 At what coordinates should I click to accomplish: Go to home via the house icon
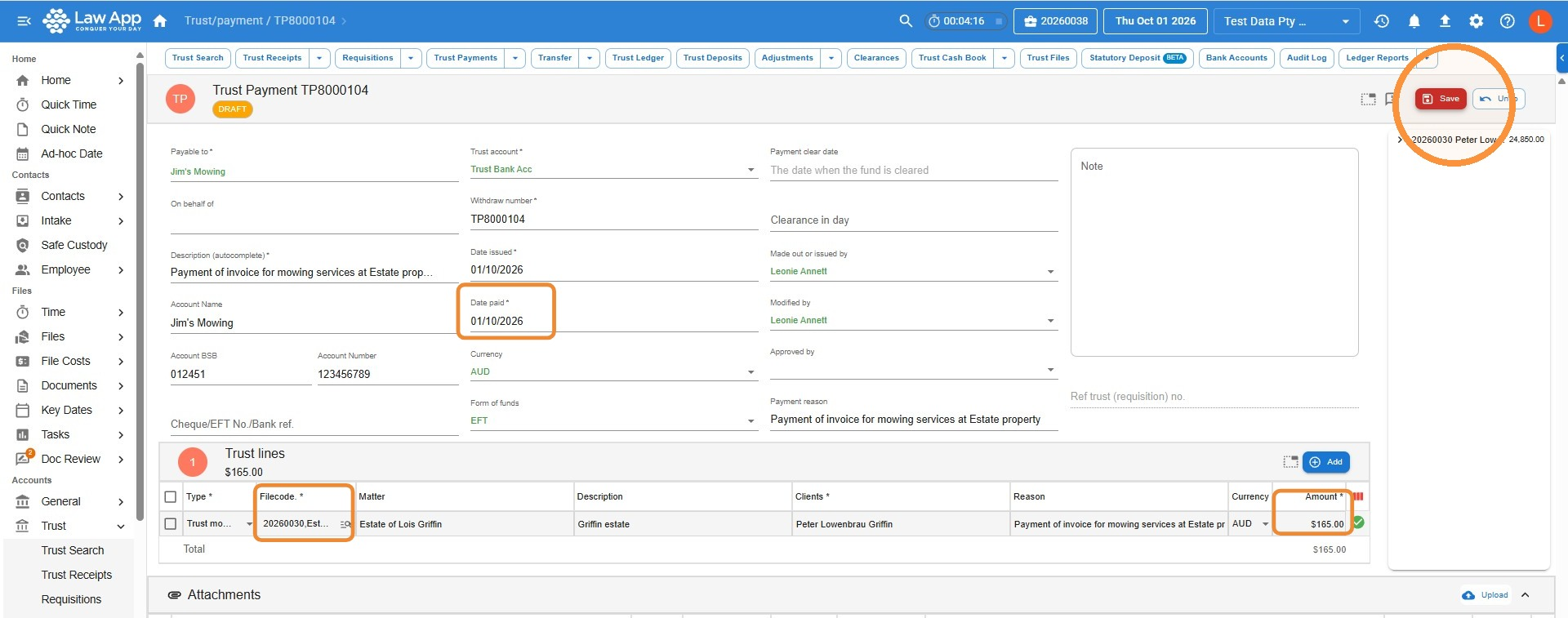point(160,21)
